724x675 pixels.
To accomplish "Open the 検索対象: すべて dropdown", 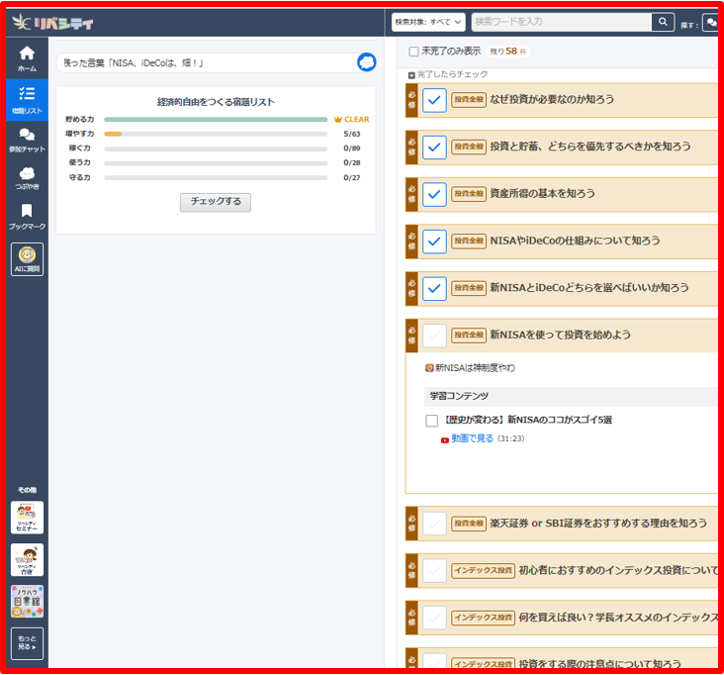I will (428, 21).
